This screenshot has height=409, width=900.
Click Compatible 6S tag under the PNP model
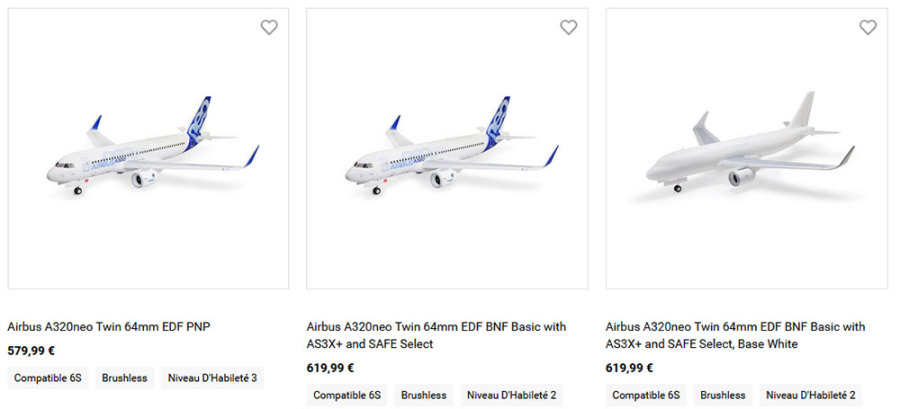(x=47, y=378)
